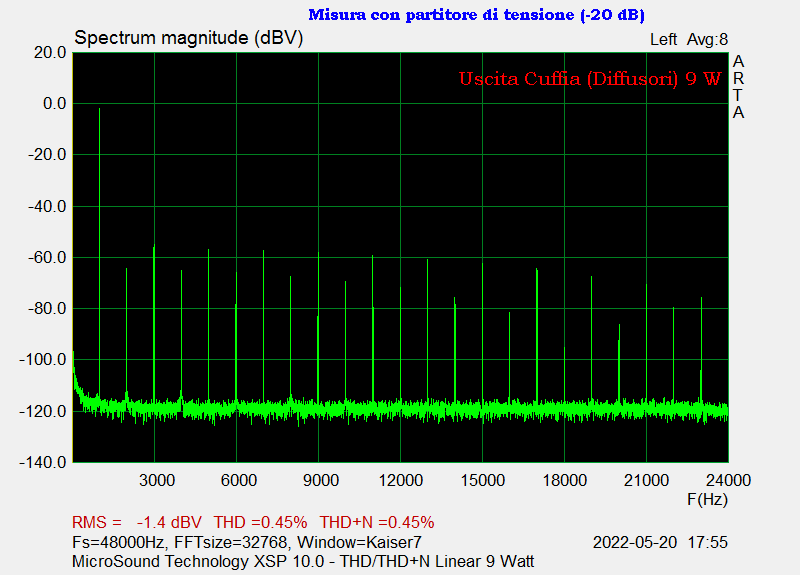The width and height of the screenshot is (800, 575).
Task: Click the 'THD+N =0.45%' readout
Action: click(x=377, y=522)
